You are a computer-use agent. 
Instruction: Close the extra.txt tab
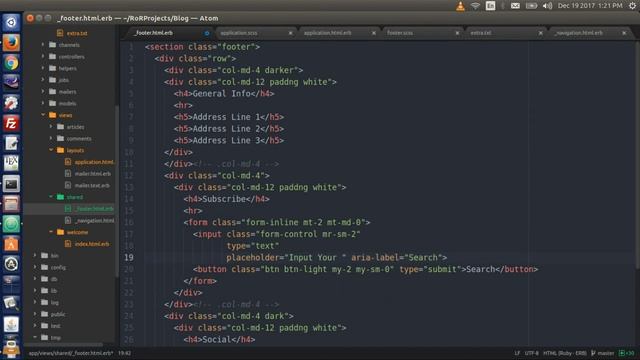pos(540,33)
